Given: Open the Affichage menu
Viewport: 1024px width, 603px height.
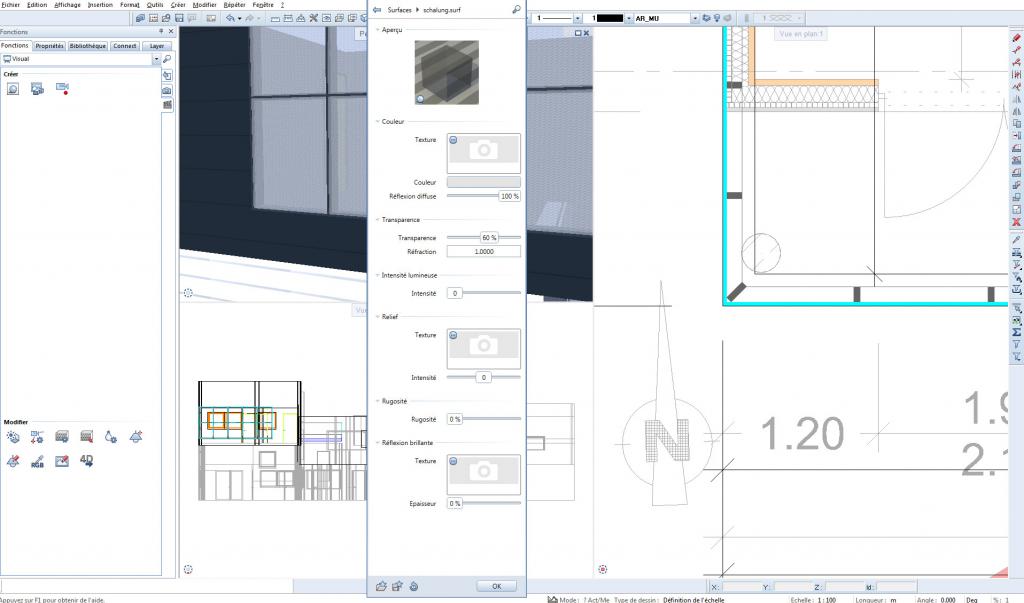Looking at the screenshot, I should click(67, 5).
